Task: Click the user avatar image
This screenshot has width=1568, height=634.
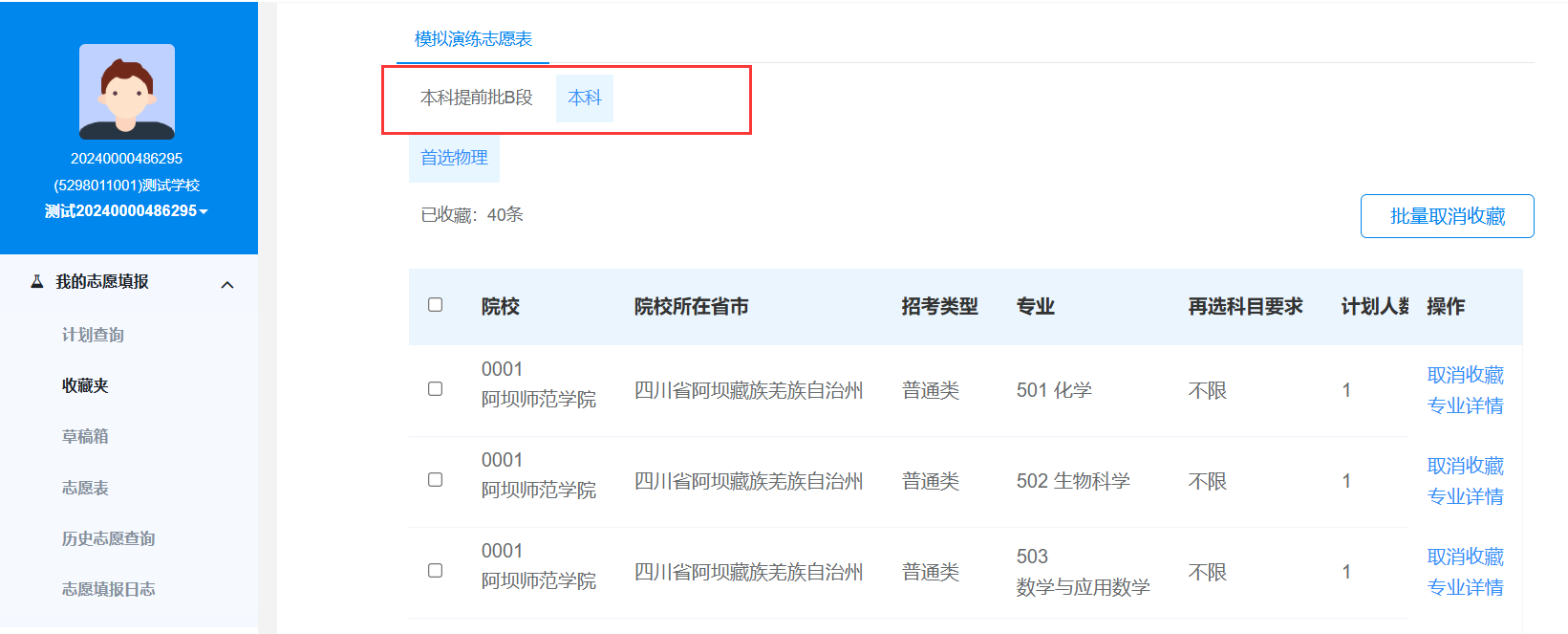Action: (127, 92)
